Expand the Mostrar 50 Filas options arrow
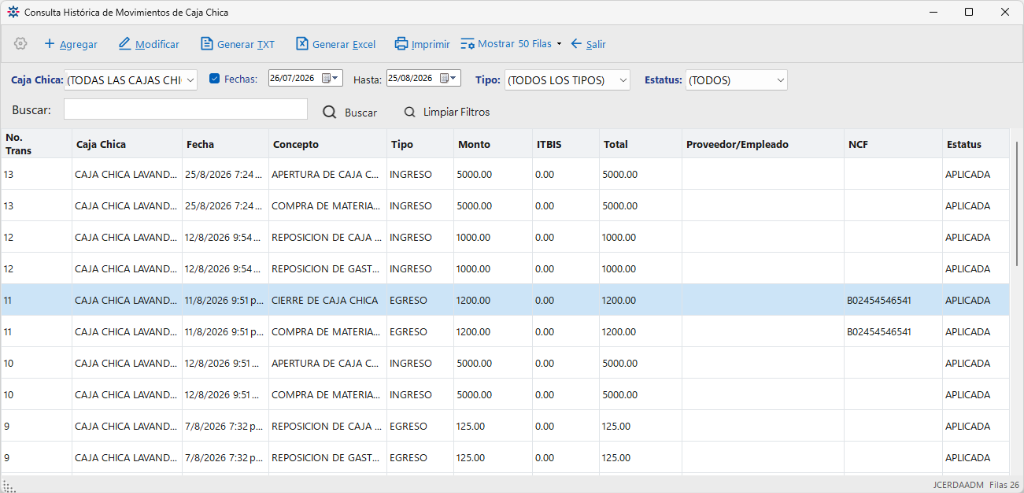 pyautogui.click(x=559, y=44)
